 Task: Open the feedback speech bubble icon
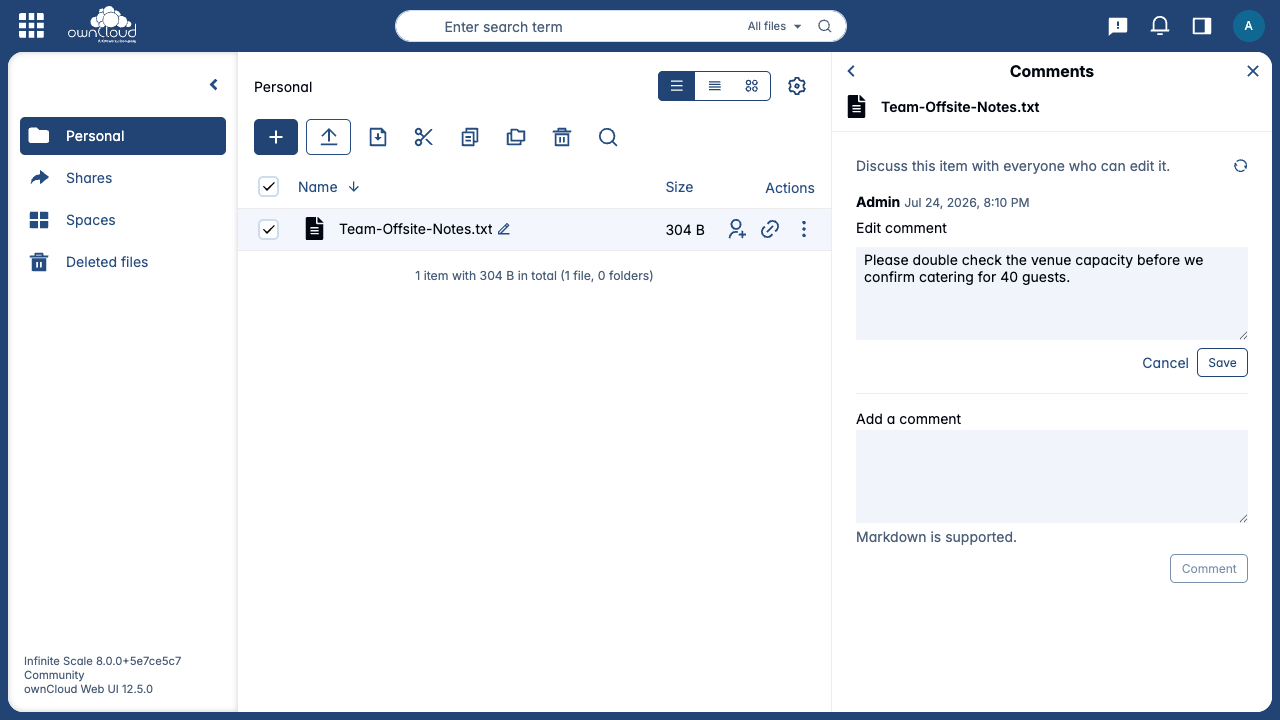pyautogui.click(x=1118, y=26)
